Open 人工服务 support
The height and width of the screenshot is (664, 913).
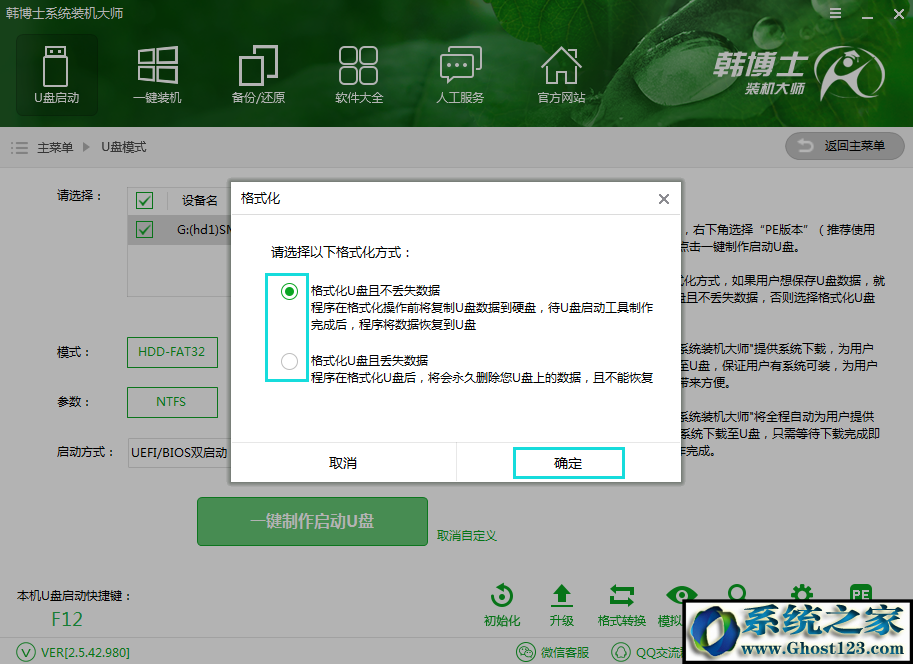pyautogui.click(x=460, y=75)
